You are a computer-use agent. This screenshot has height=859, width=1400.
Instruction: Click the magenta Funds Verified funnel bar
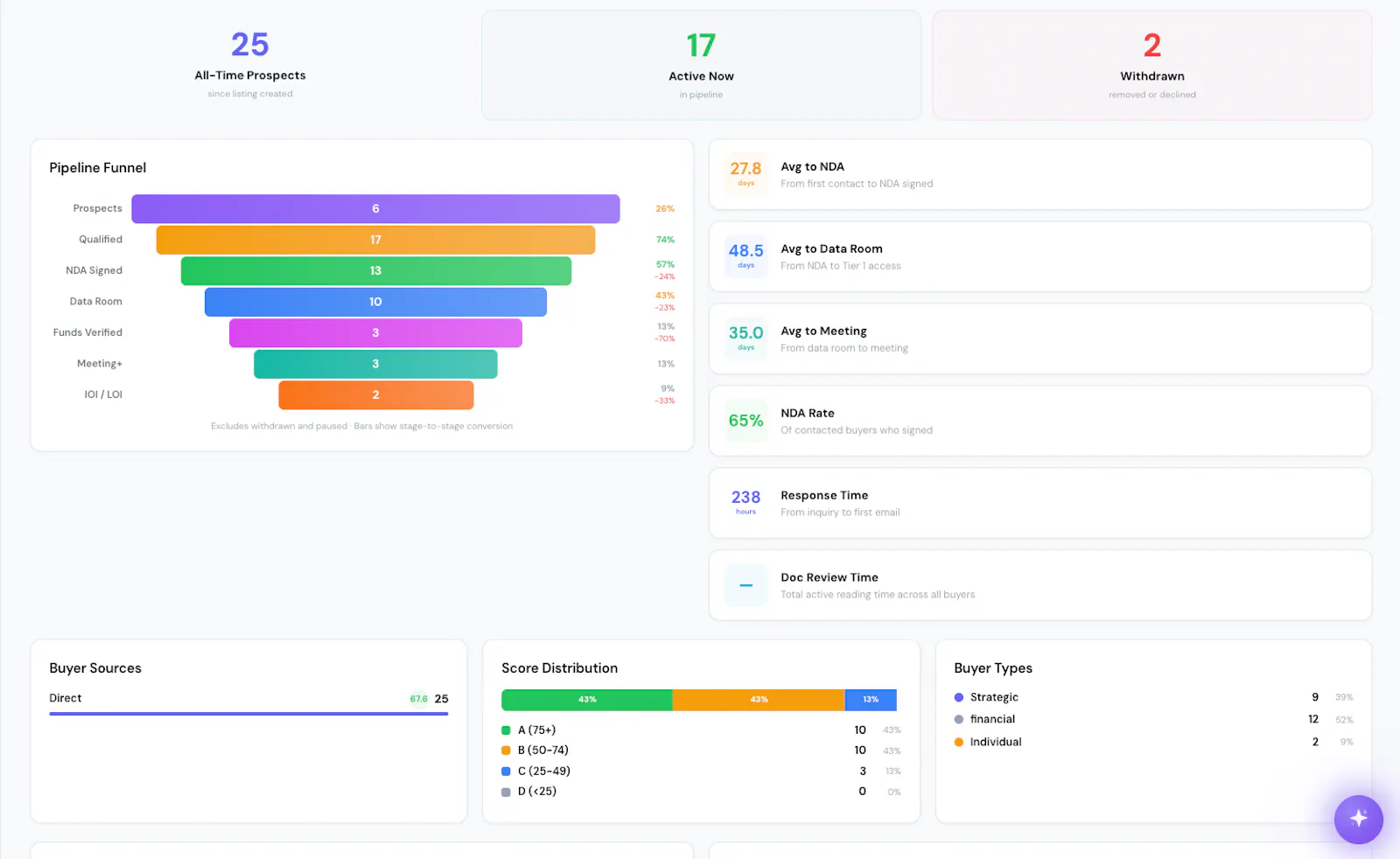coord(375,333)
